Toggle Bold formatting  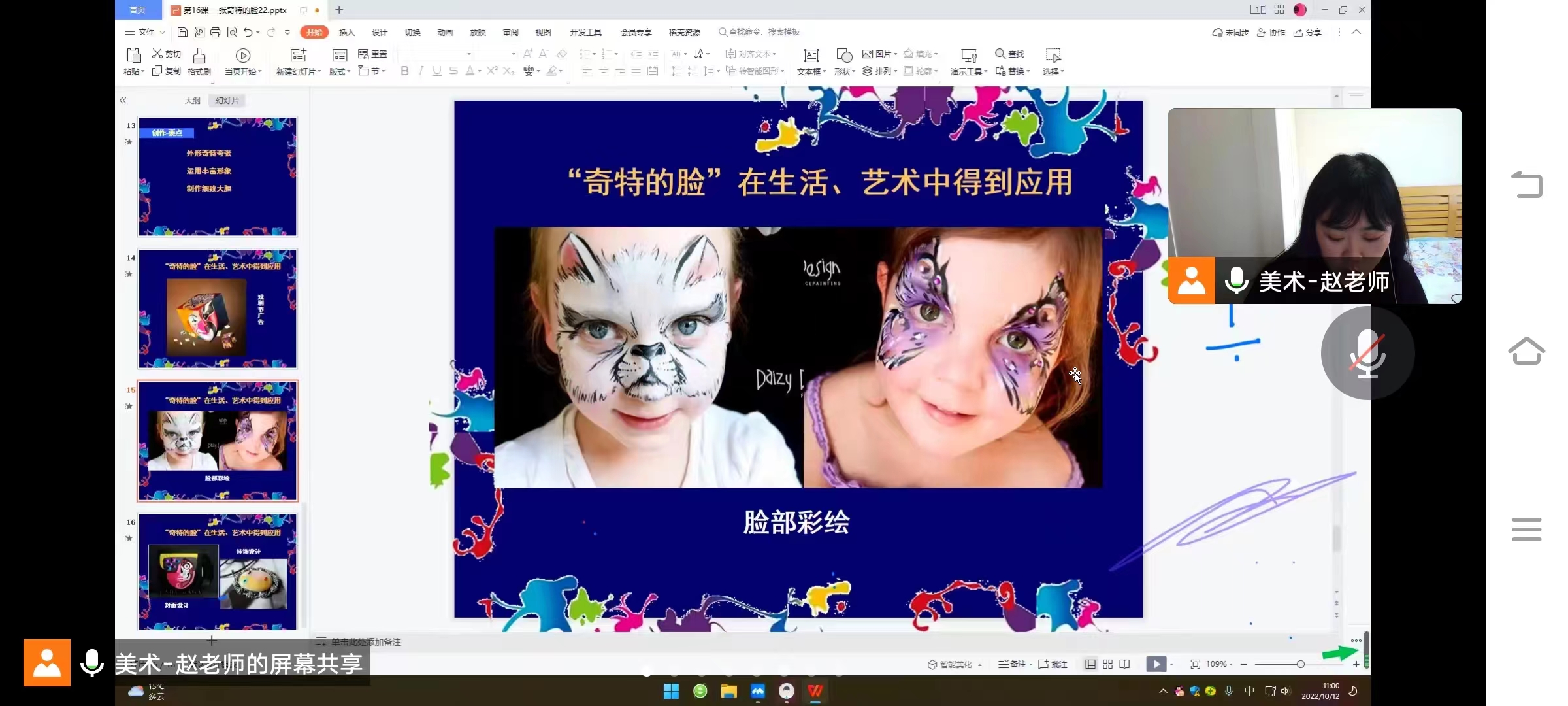(x=404, y=71)
